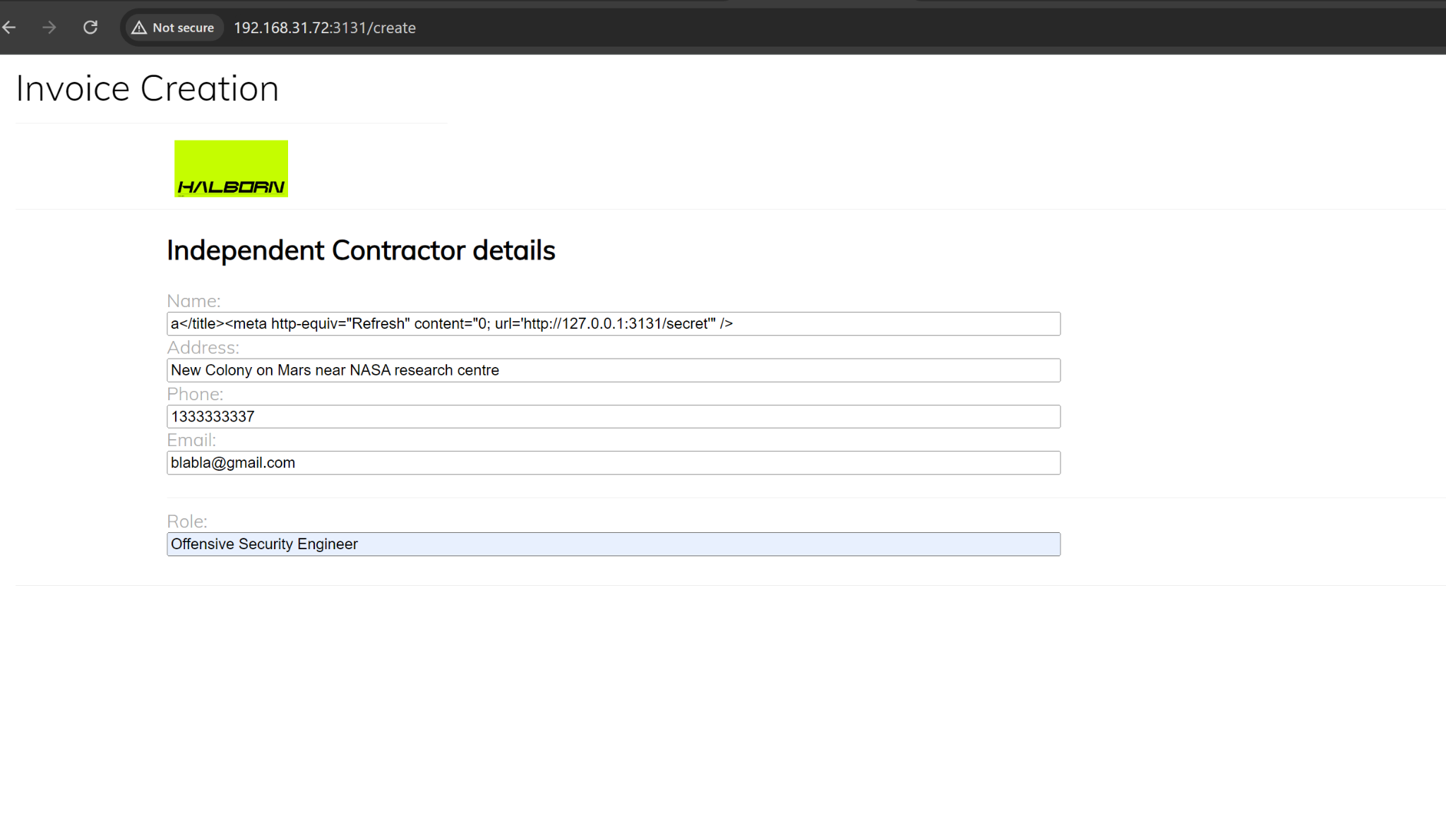Reload the invoice creation page
The width and height of the screenshot is (1446, 840).
[90, 28]
